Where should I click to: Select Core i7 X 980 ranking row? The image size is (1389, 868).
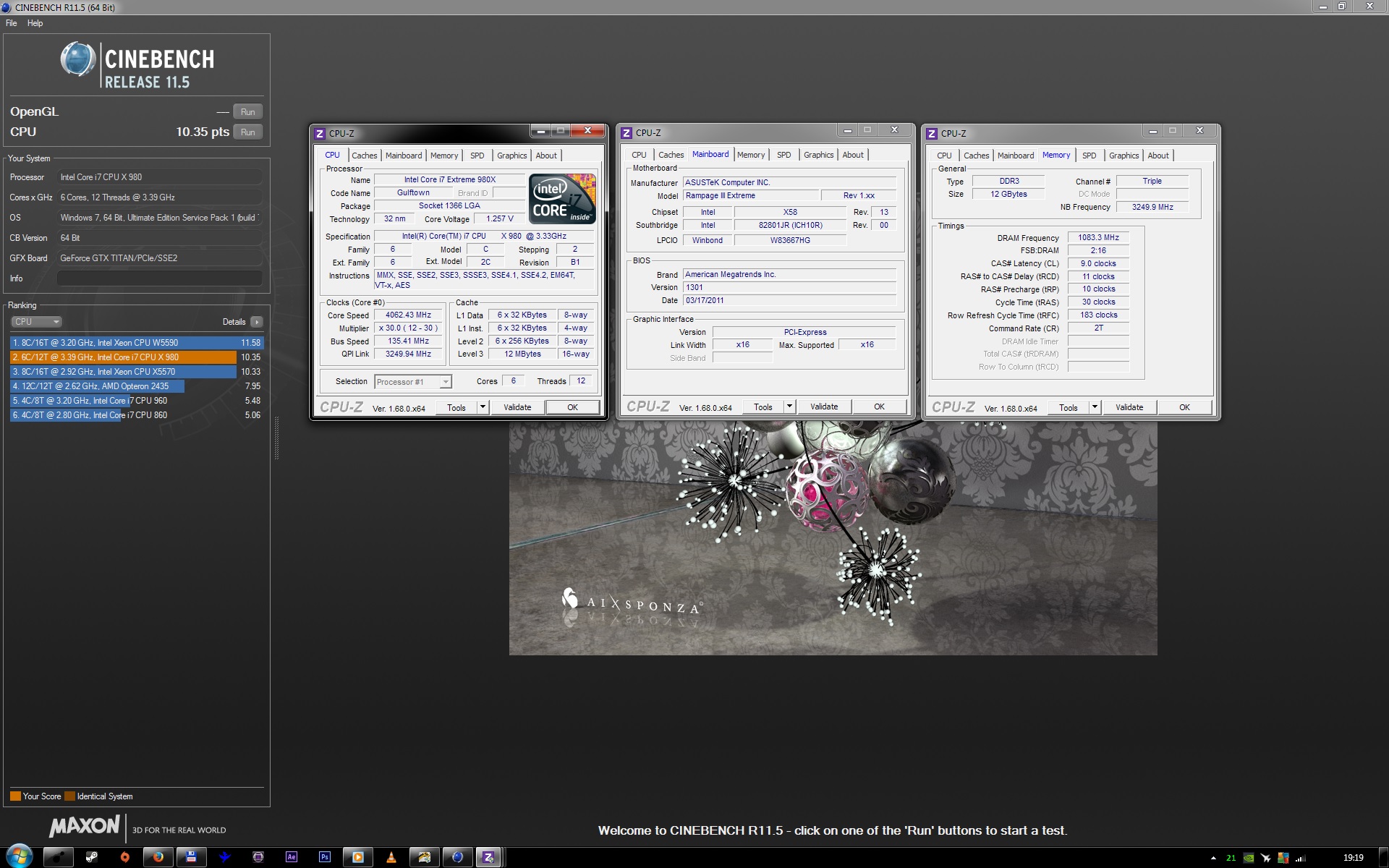137,357
